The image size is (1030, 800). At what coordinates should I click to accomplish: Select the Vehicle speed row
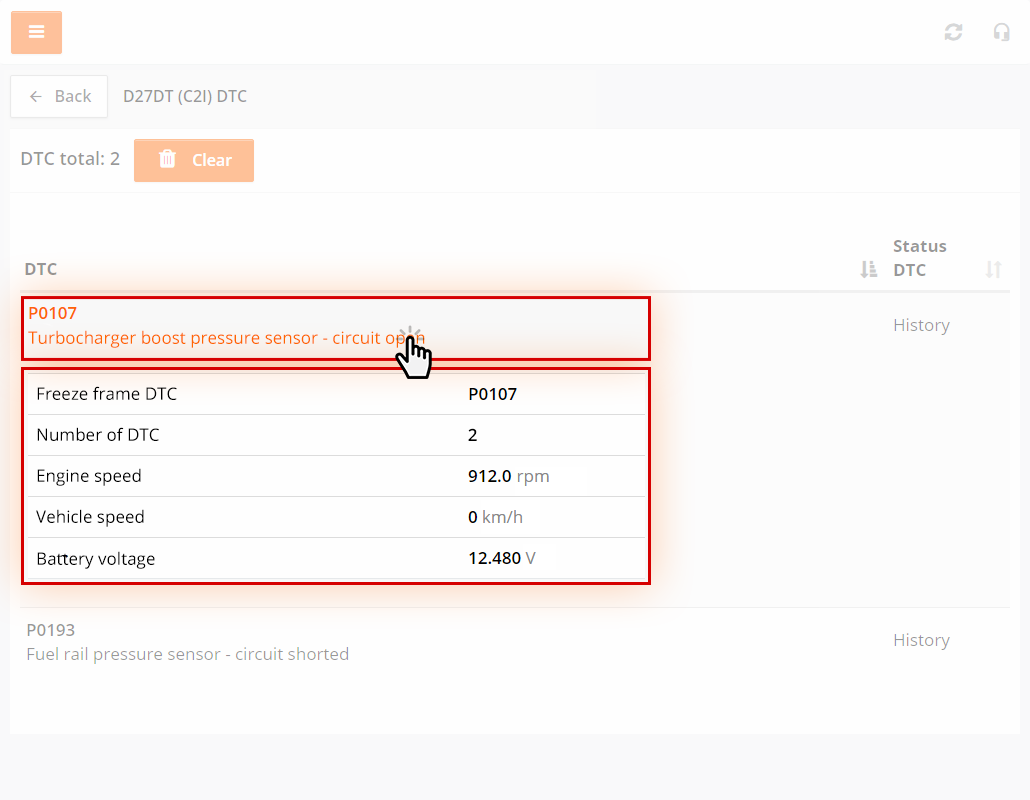[335, 517]
